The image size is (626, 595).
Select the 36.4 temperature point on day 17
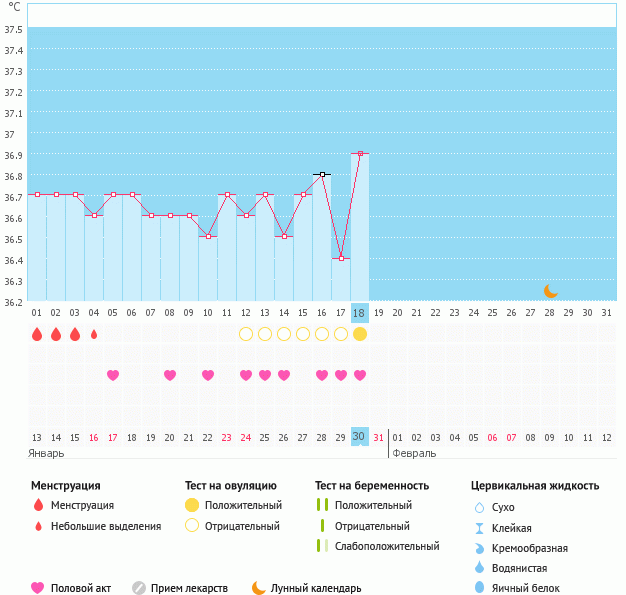pyautogui.click(x=341, y=259)
